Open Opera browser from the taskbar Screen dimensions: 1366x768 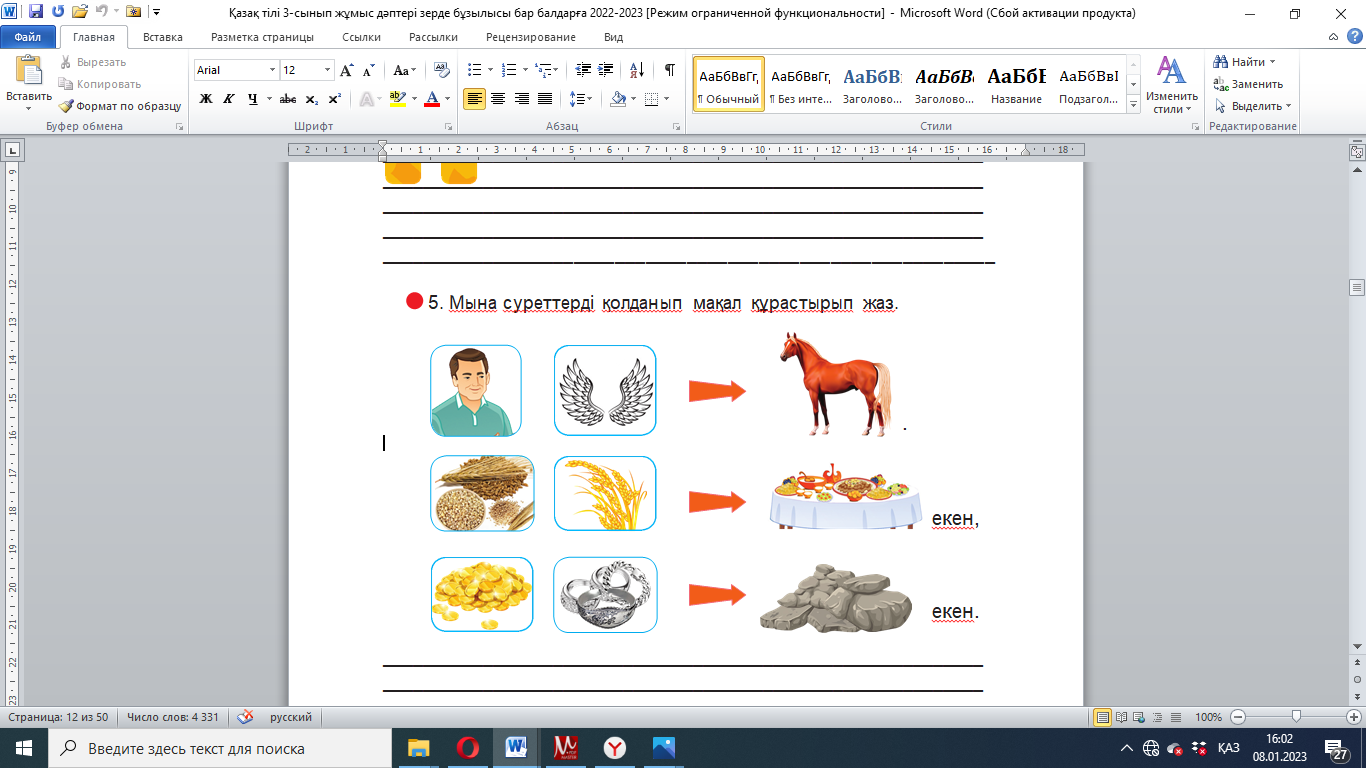pyautogui.click(x=467, y=748)
